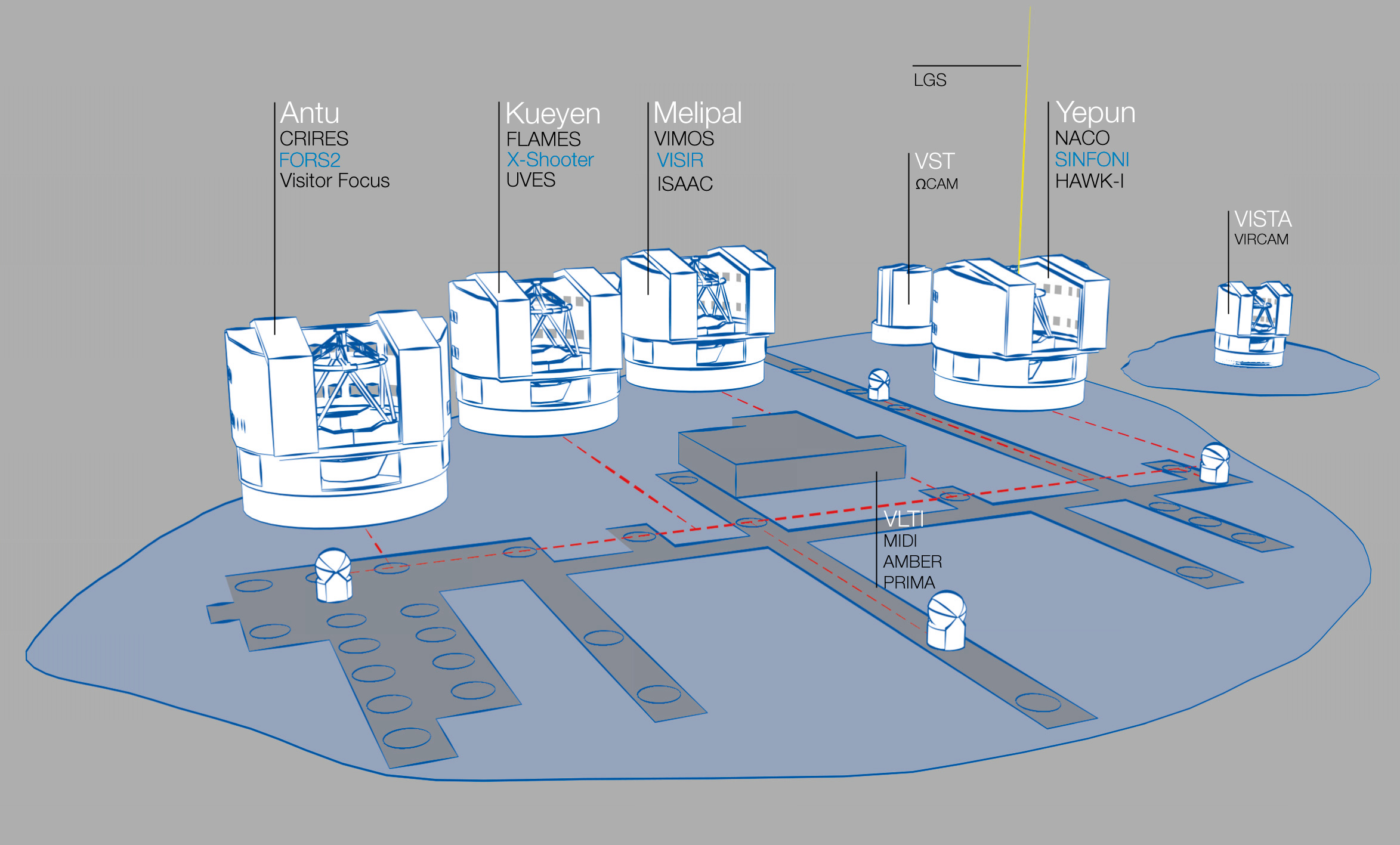Click the FORS2 instrument label

coord(310,160)
